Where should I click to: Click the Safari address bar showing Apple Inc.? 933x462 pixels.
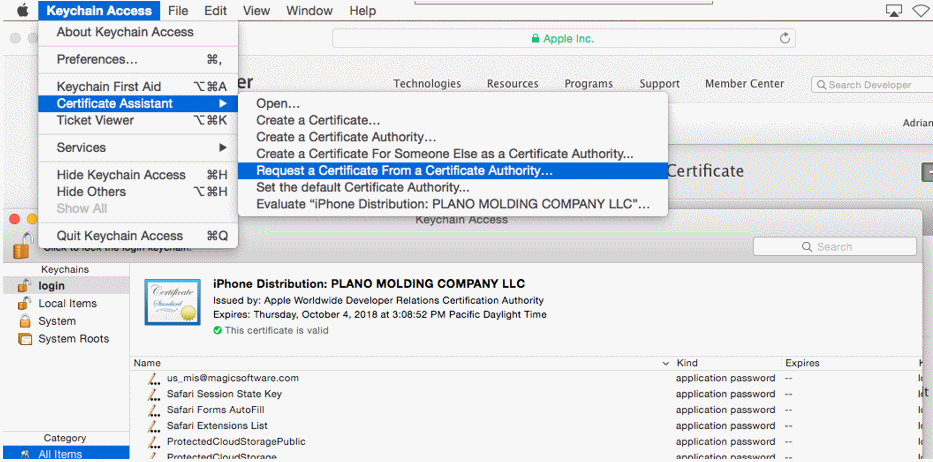563,39
